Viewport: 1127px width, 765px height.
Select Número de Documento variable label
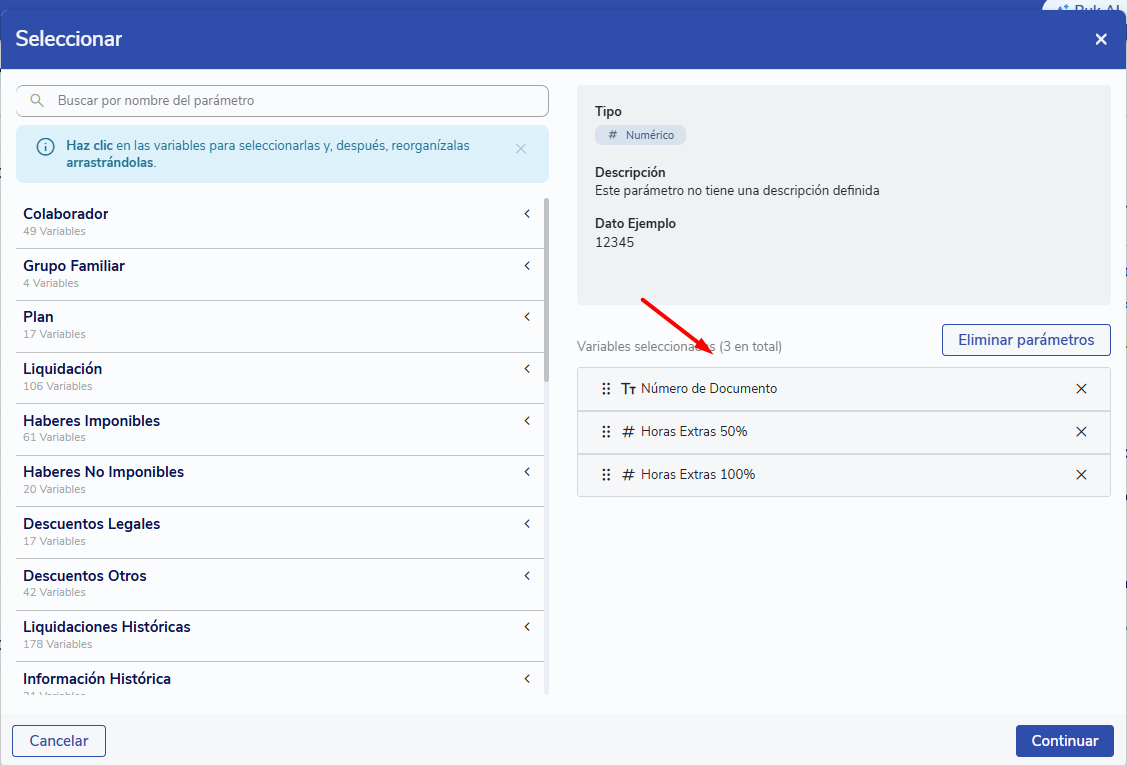709,389
